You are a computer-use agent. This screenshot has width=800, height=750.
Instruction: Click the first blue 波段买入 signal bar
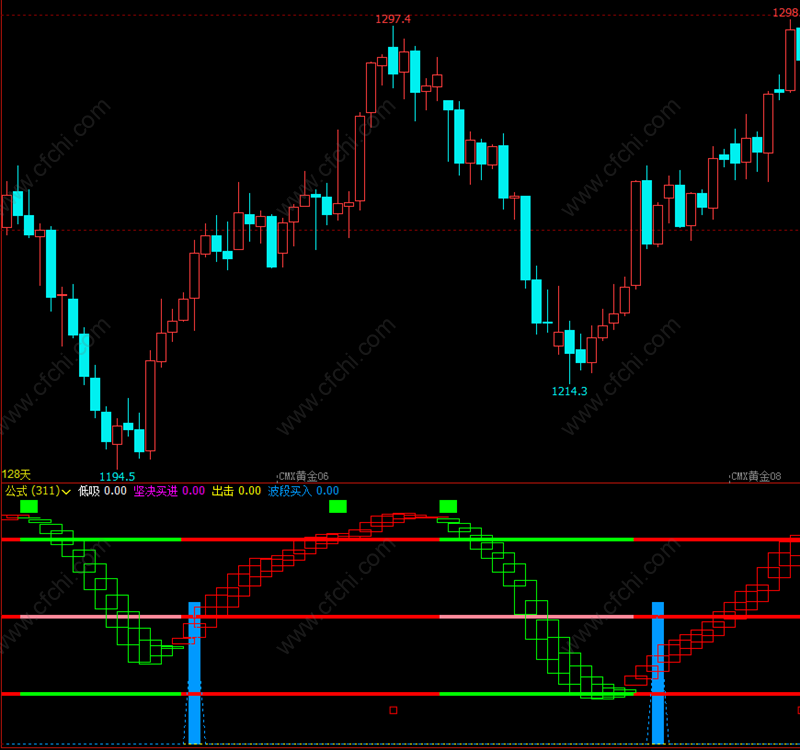point(194,673)
